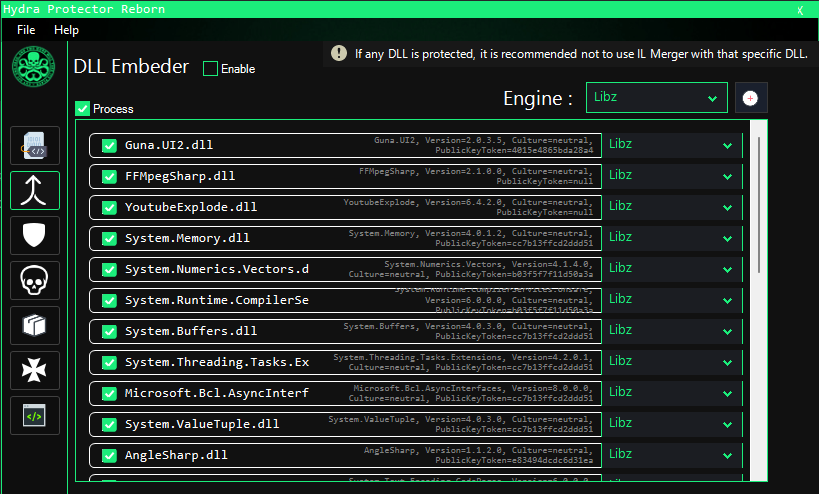The height and width of the screenshot is (494, 819).
Task: Toggle the DLL Embeder Enable checkbox
Action: (210, 69)
